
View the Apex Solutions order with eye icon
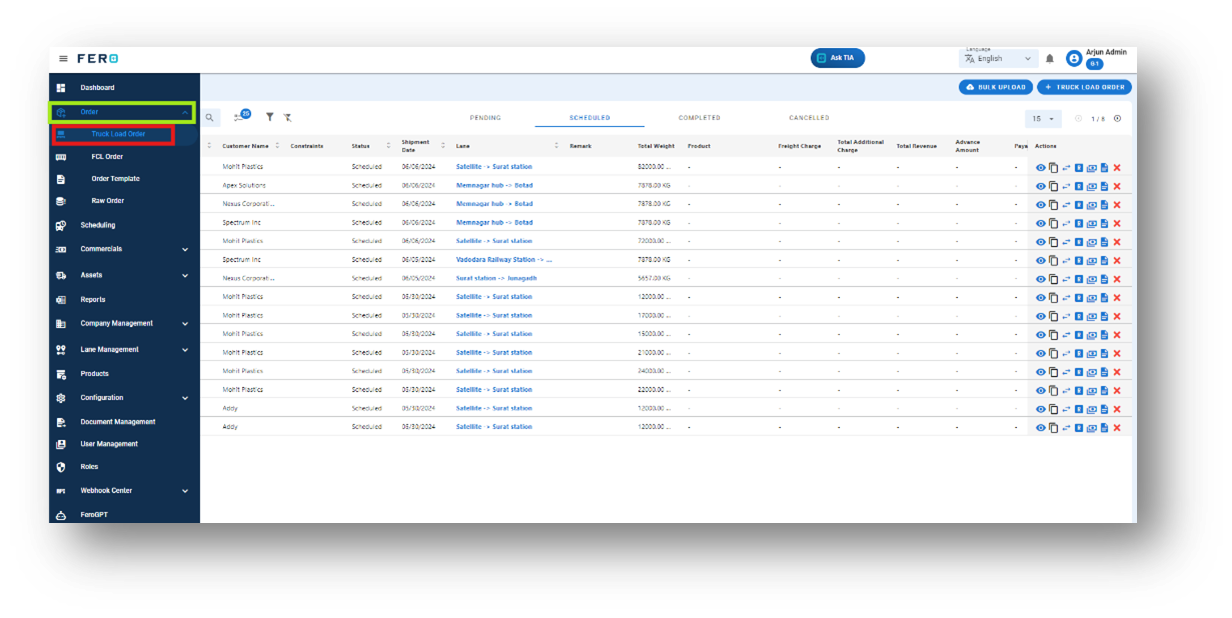click(x=1041, y=186)
